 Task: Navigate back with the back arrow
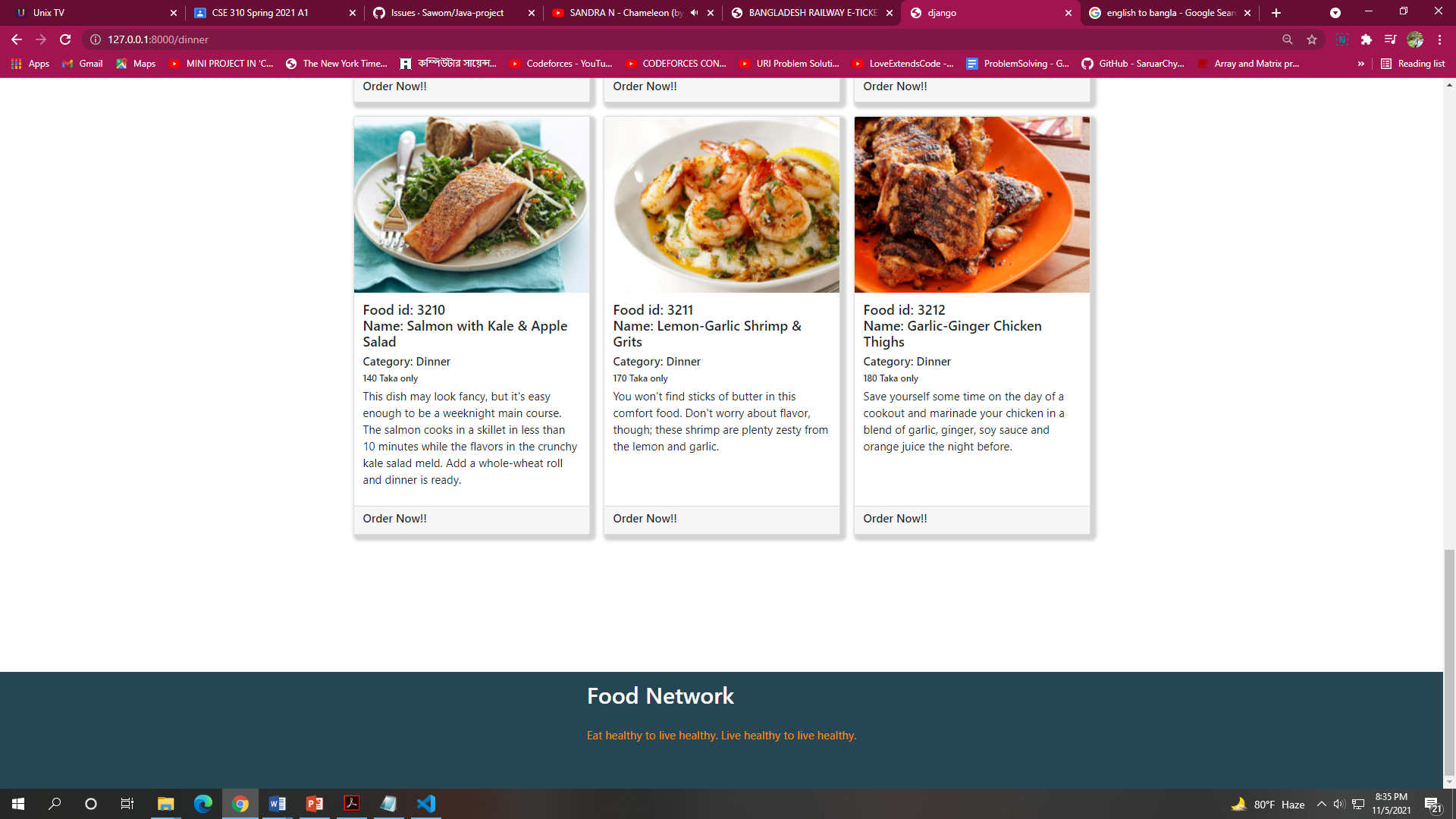[x=16, y=39]
